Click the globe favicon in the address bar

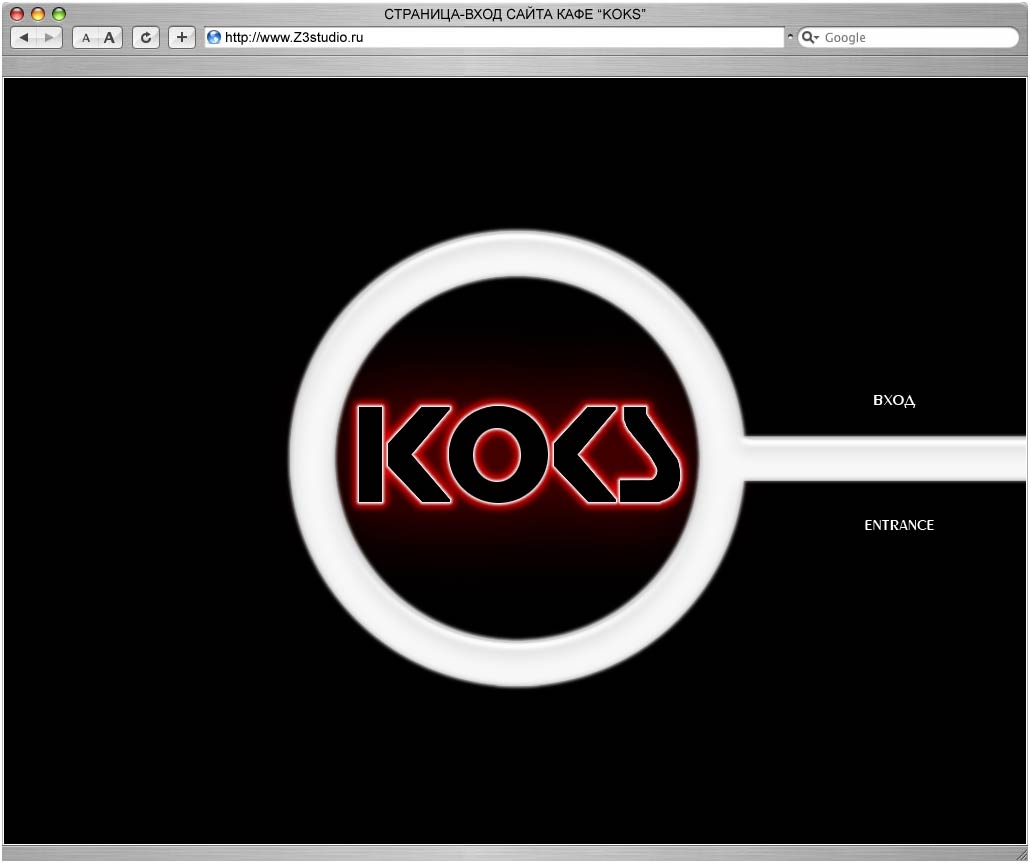point(212,37)
